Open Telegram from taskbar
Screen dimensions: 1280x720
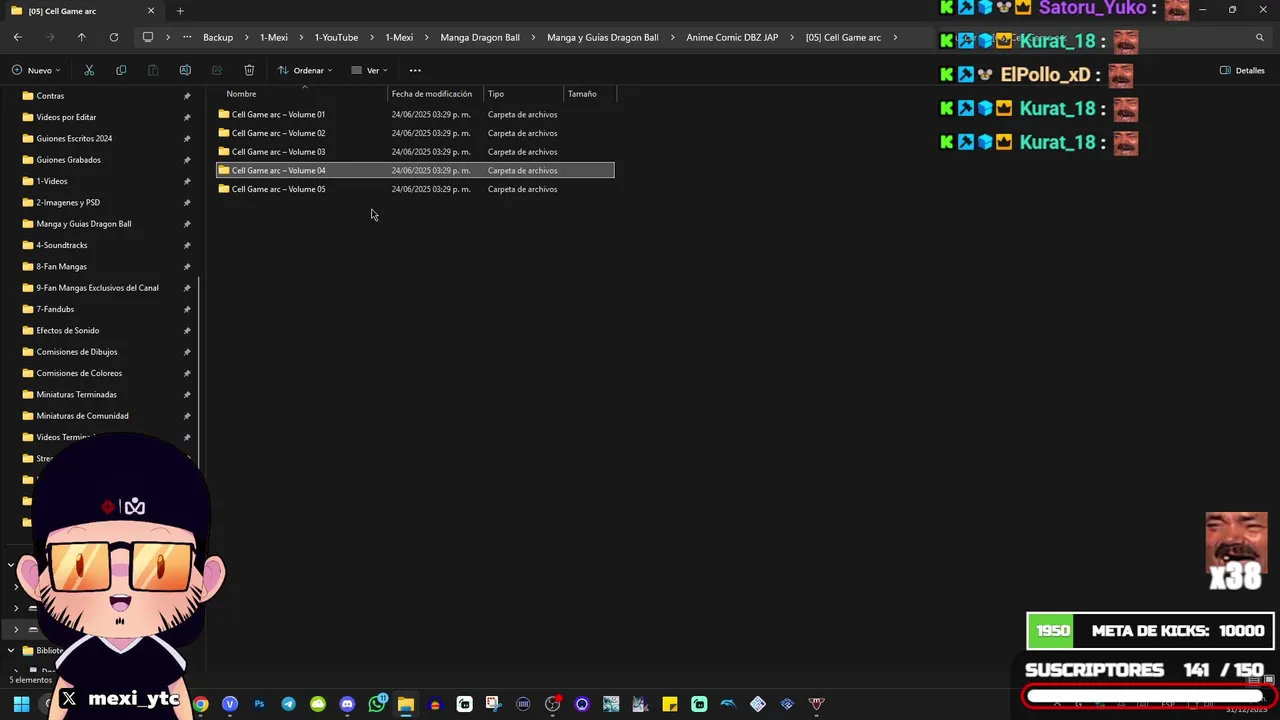click(289, 704)
